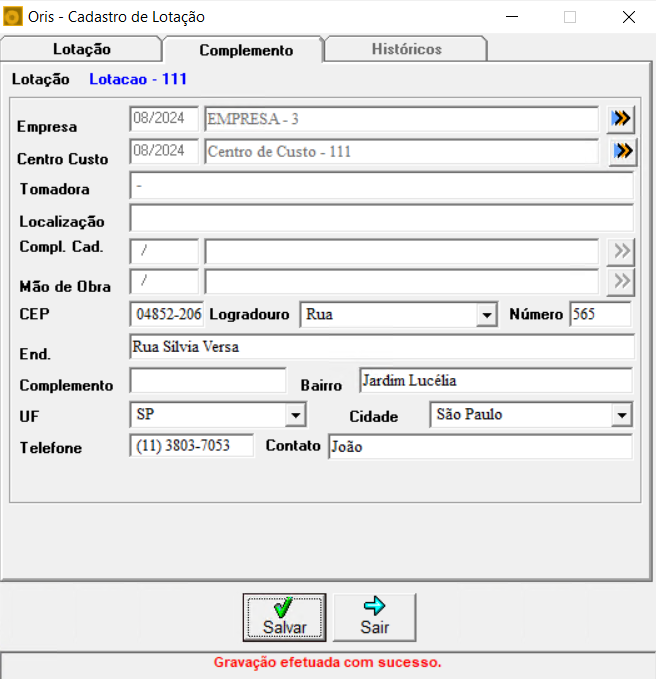The image size is (656, 679).
Task: Expand the UF state dropdown
Action: pos(296,415)
